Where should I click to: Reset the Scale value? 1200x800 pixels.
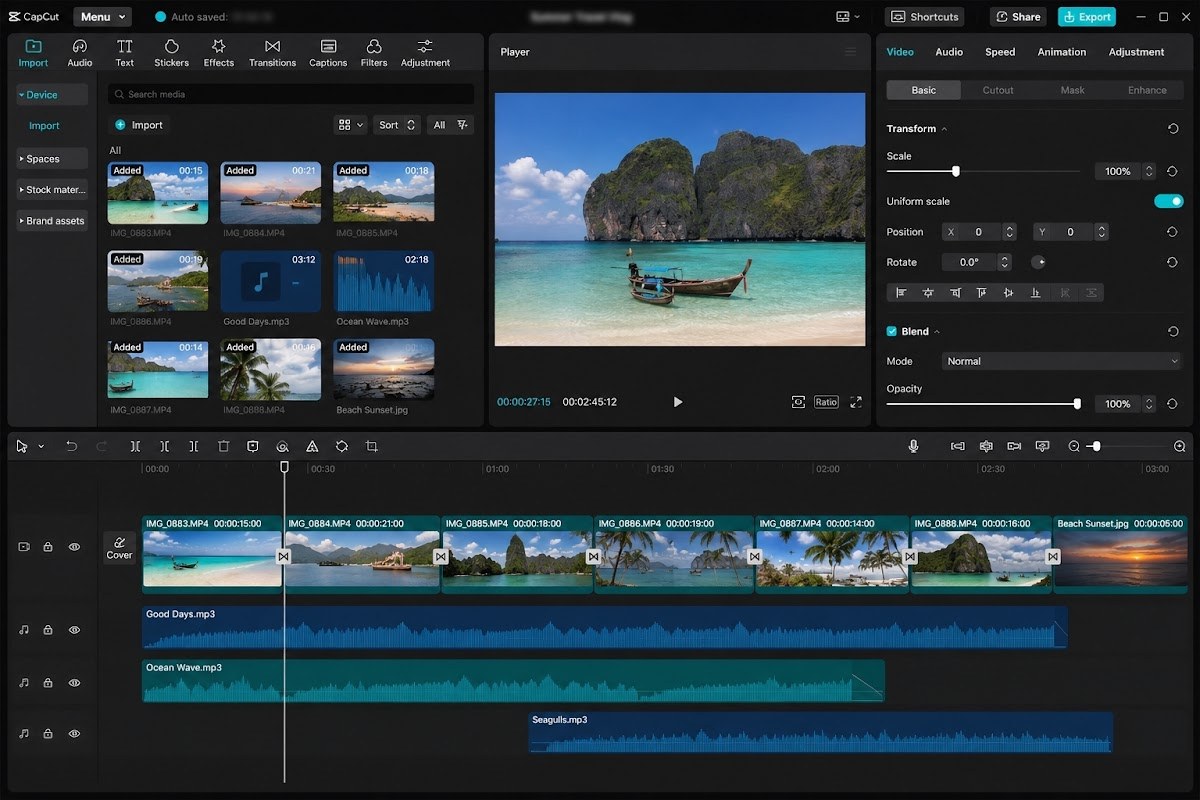point(1173,172)
